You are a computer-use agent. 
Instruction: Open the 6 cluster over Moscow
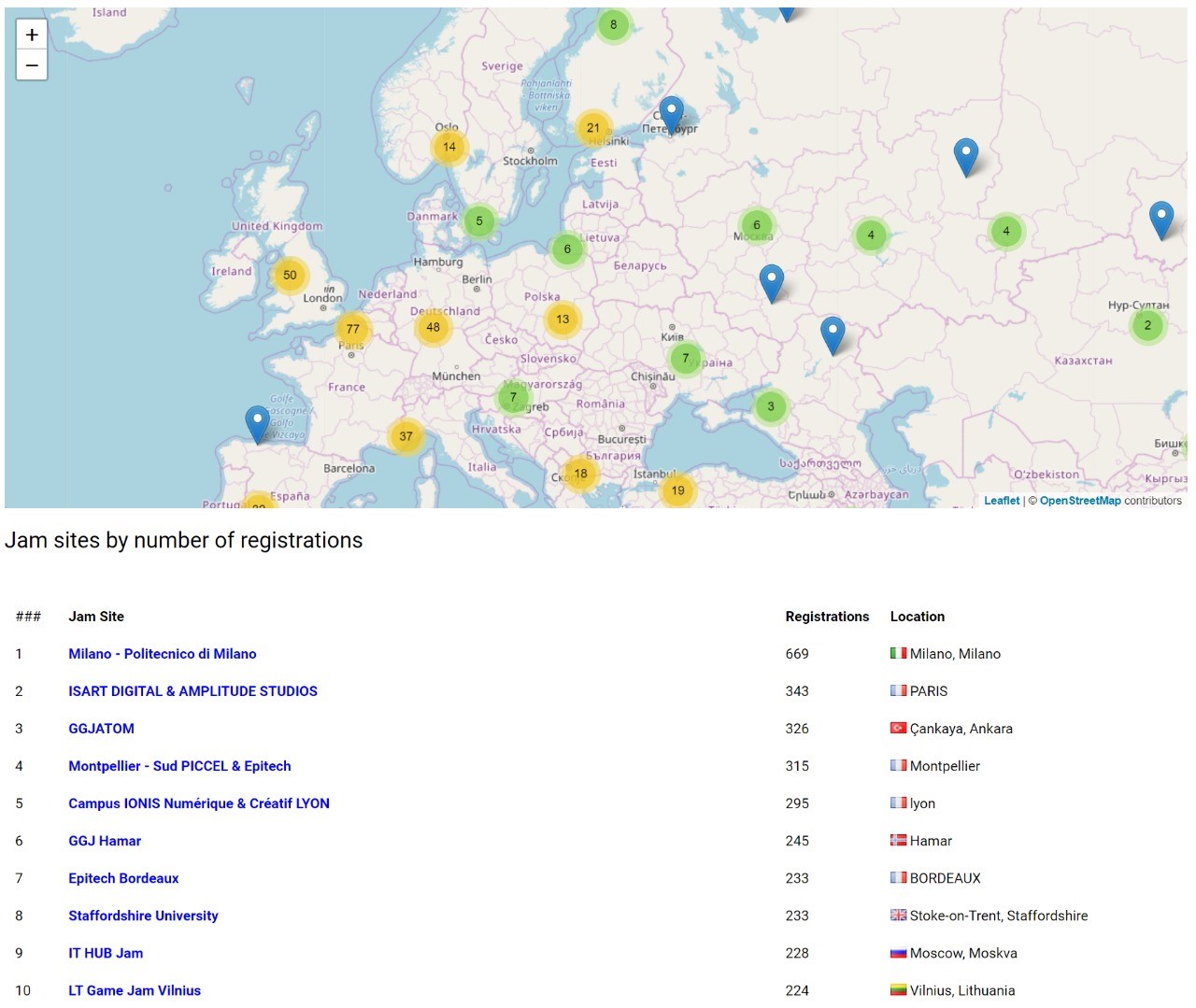point(757,224)
